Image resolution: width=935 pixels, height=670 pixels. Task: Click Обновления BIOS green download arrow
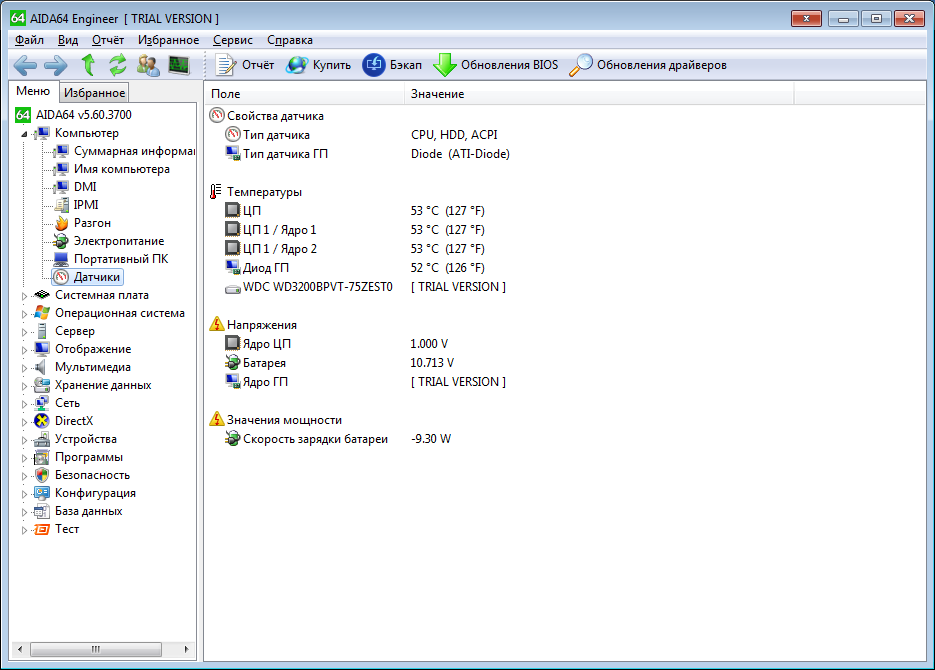click(496, 65)
